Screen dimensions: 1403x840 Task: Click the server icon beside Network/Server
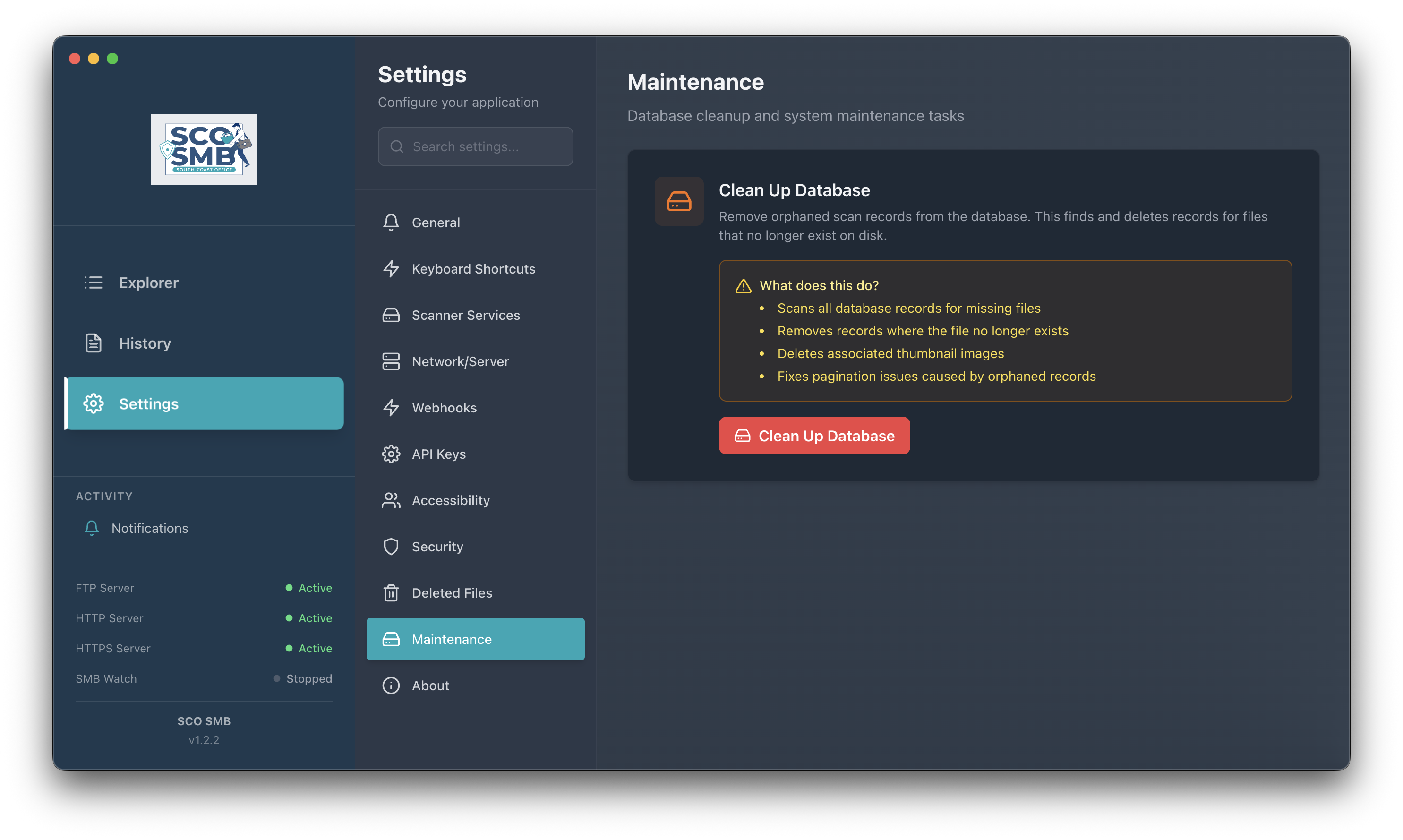pyautogui.click(x=391, y=362)
